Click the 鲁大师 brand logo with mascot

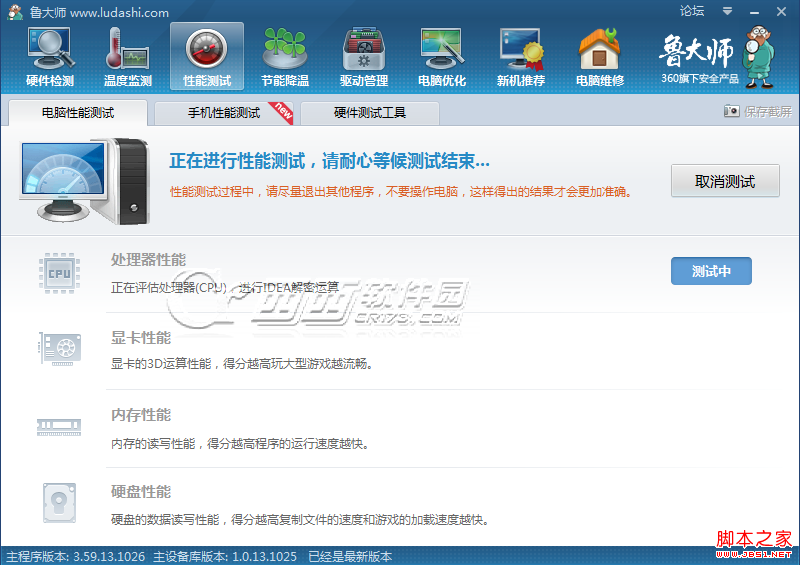pos(717,57)
